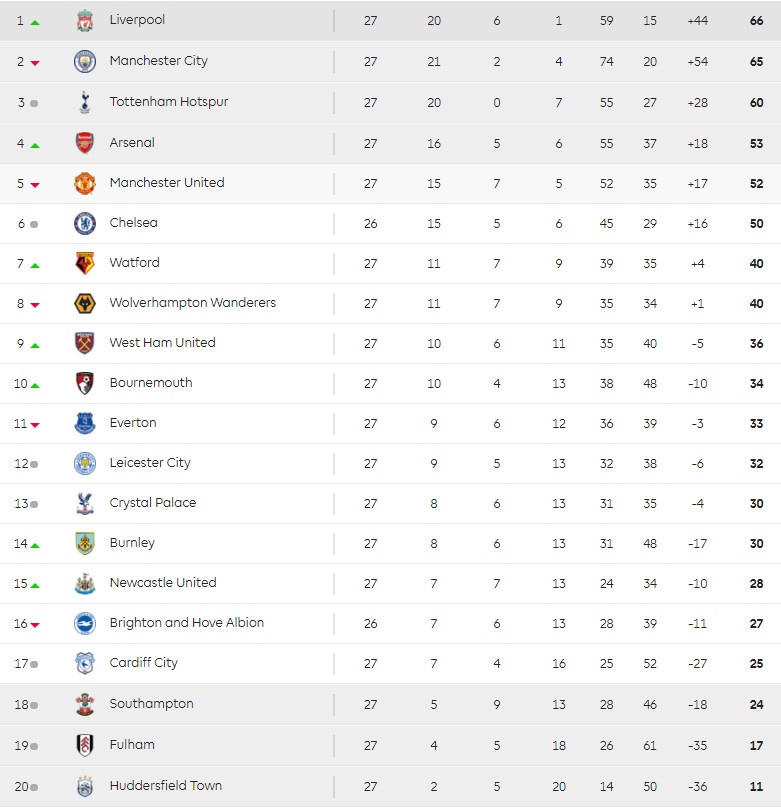
Task: Click green up arrow beside Liverpool's position
Action: click(35, 22)
